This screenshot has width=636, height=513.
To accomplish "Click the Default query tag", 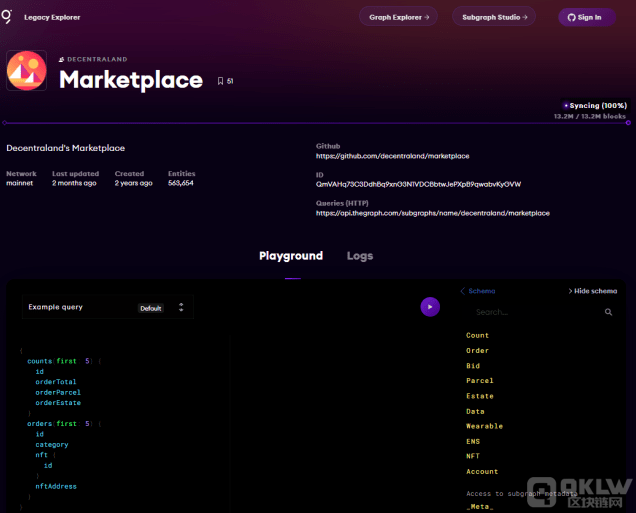I will click(151, 308).
